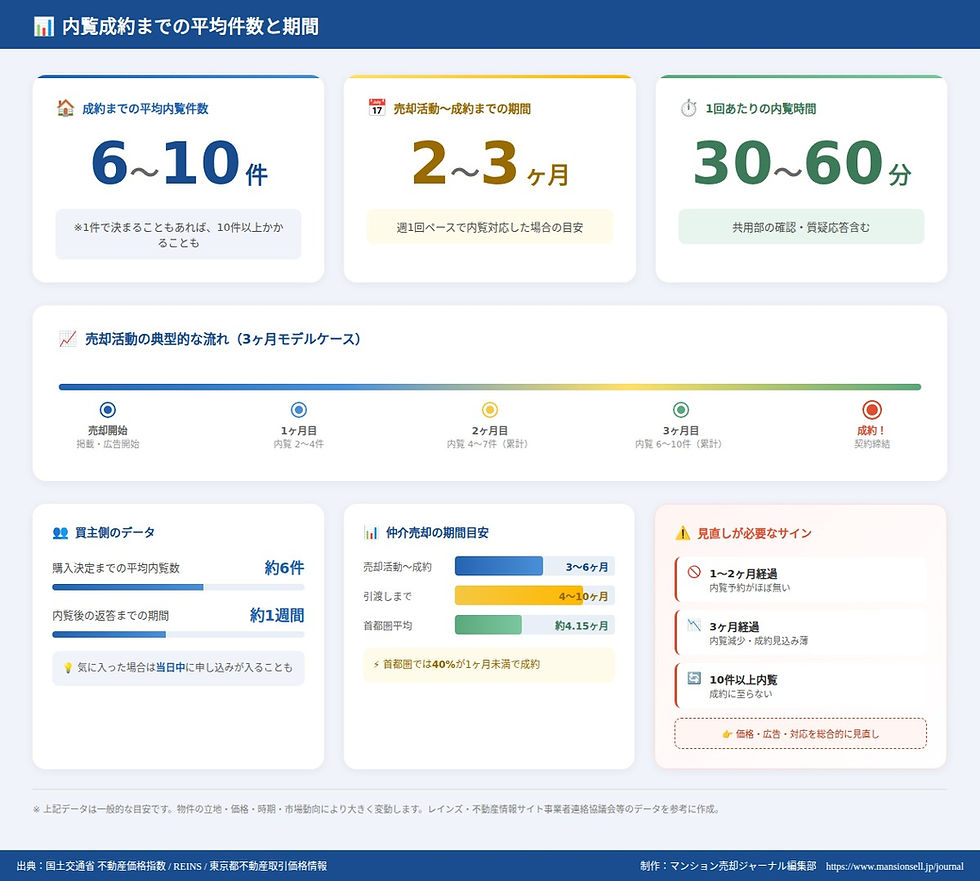Select the 3ヶ月目 green timeline marker
Image resolution: width=980 pixels, height=881 pixels.
coord(681,410)
